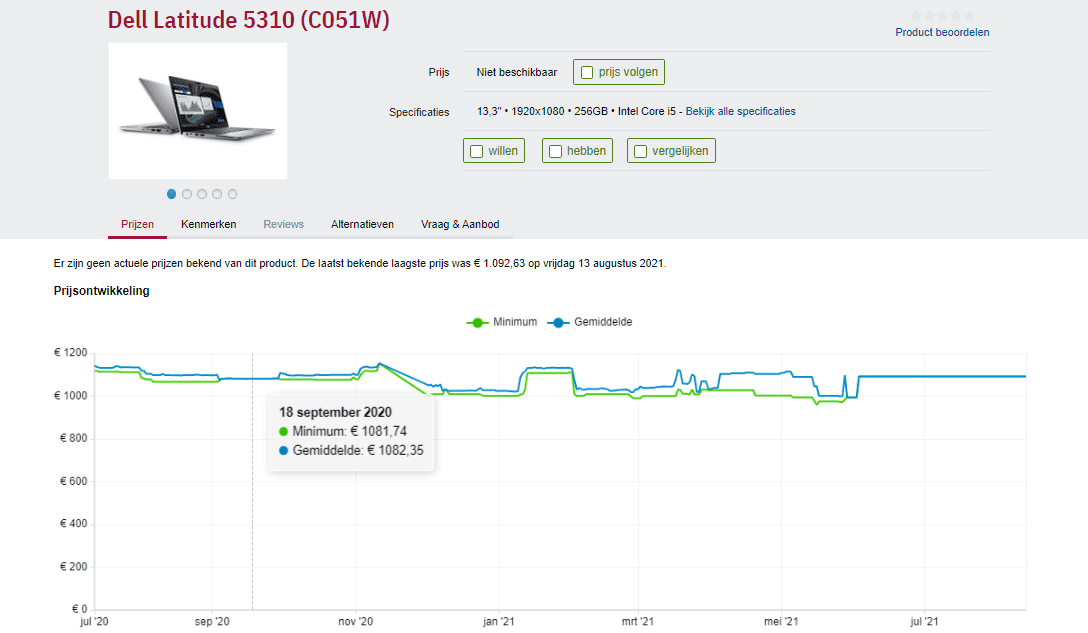
Task: Rate product with the fifth star
Action: coord(968,15)
